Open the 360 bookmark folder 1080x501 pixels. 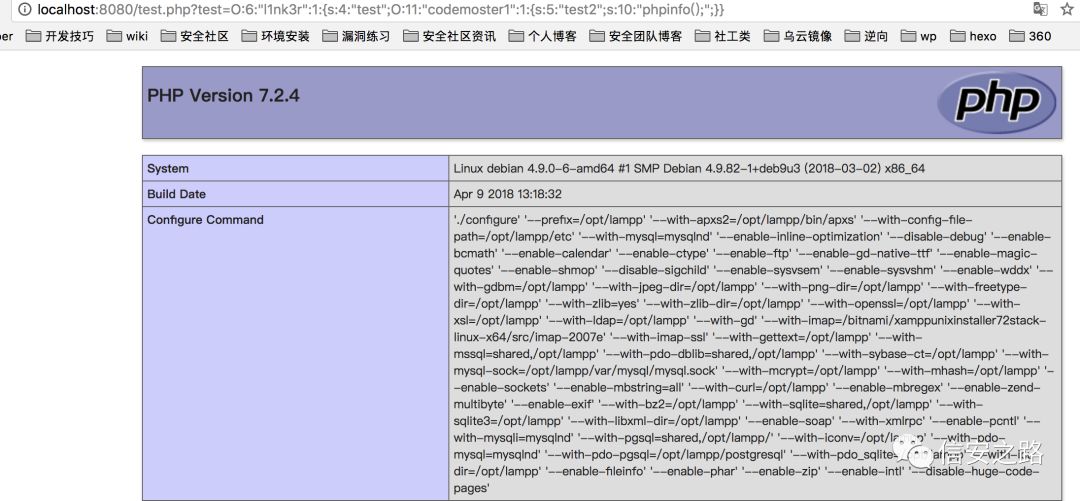pos(1030,36)
